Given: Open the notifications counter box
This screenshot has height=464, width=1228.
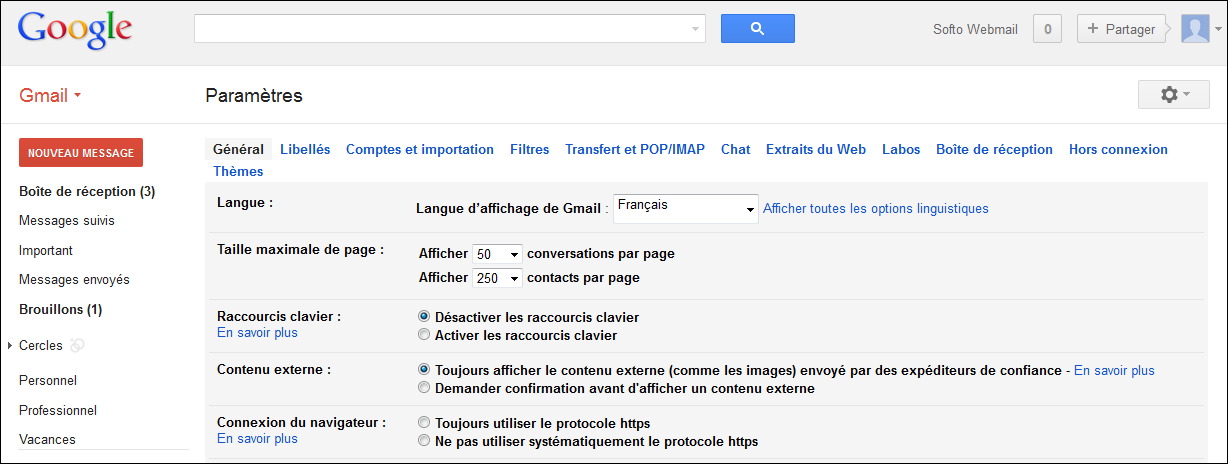Looking at the screenshot, I should click(x=1047, y=29).
